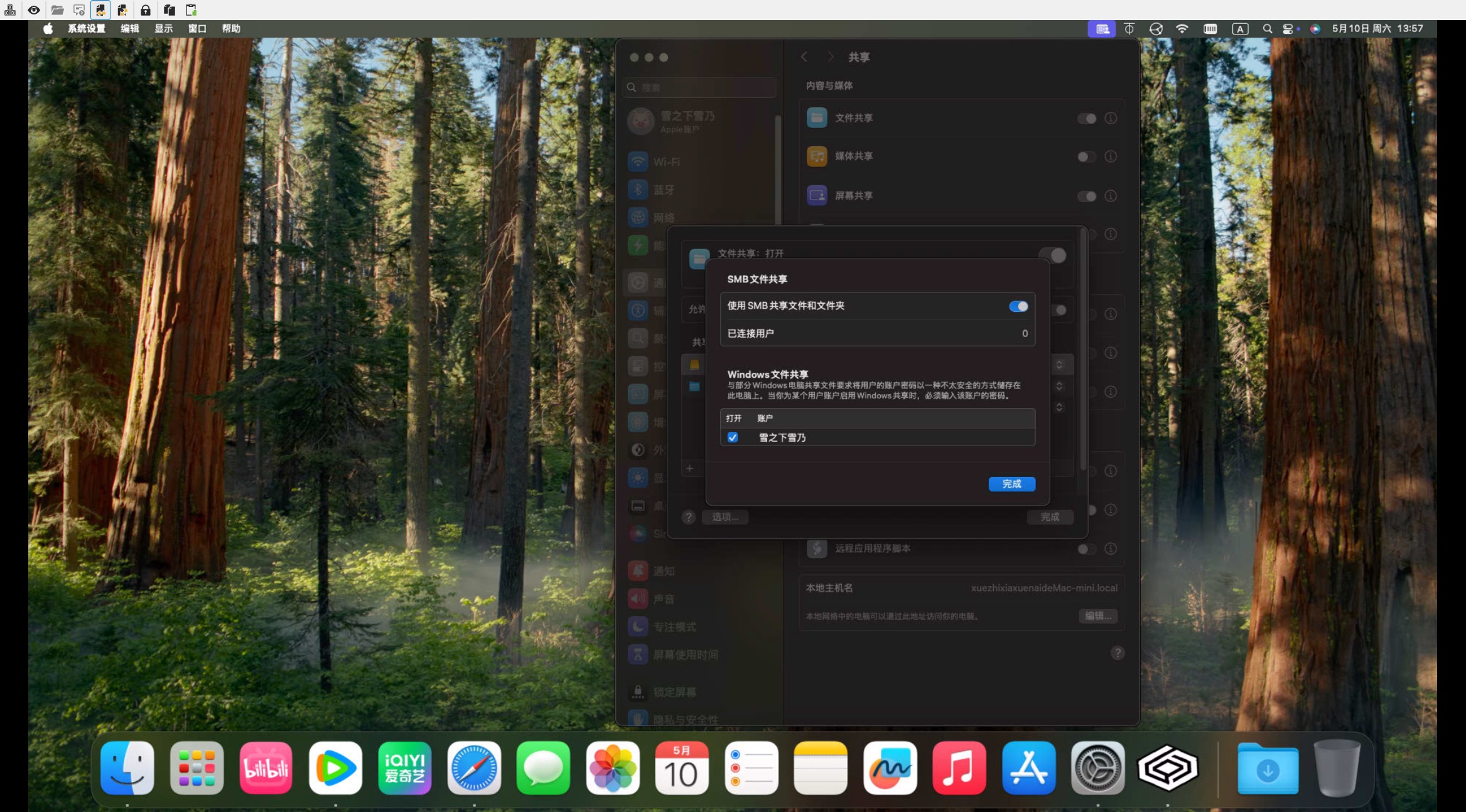The width and height of the screenshot is (1466, 812).
Task: Select 声音 in the settings sidebar
Action: tap(700, 599)
